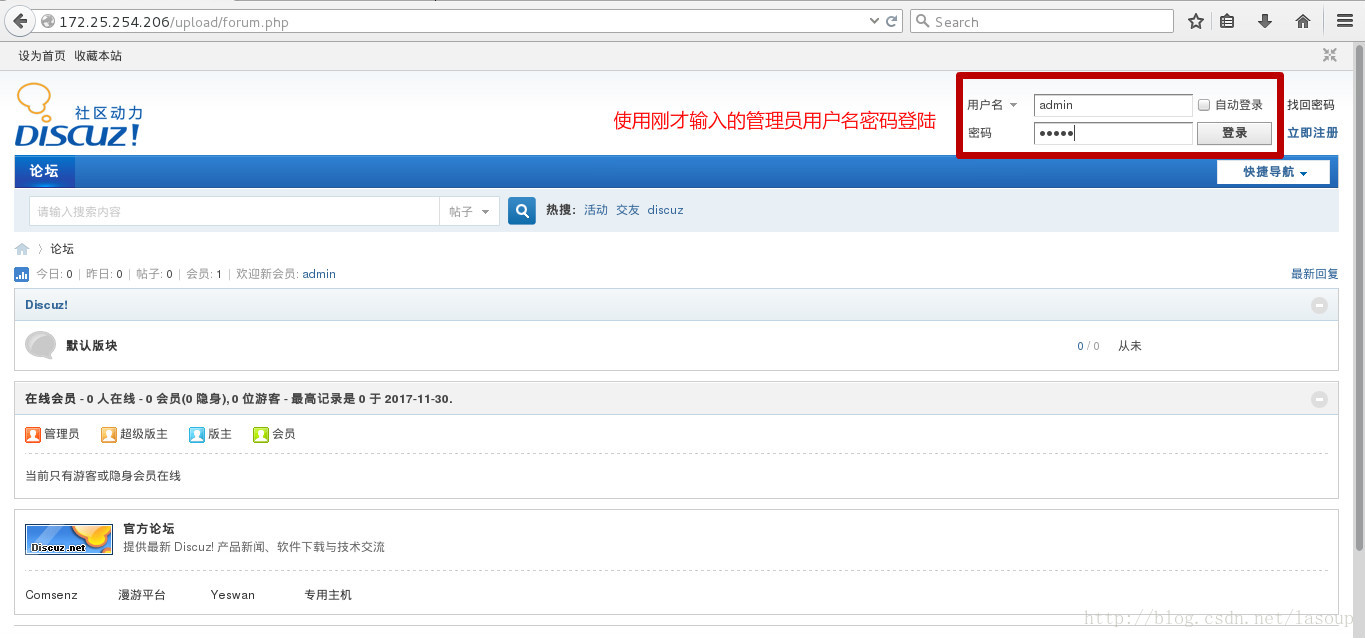Go to browser Home icon
1365x638 pixels.
(1303, 21)
